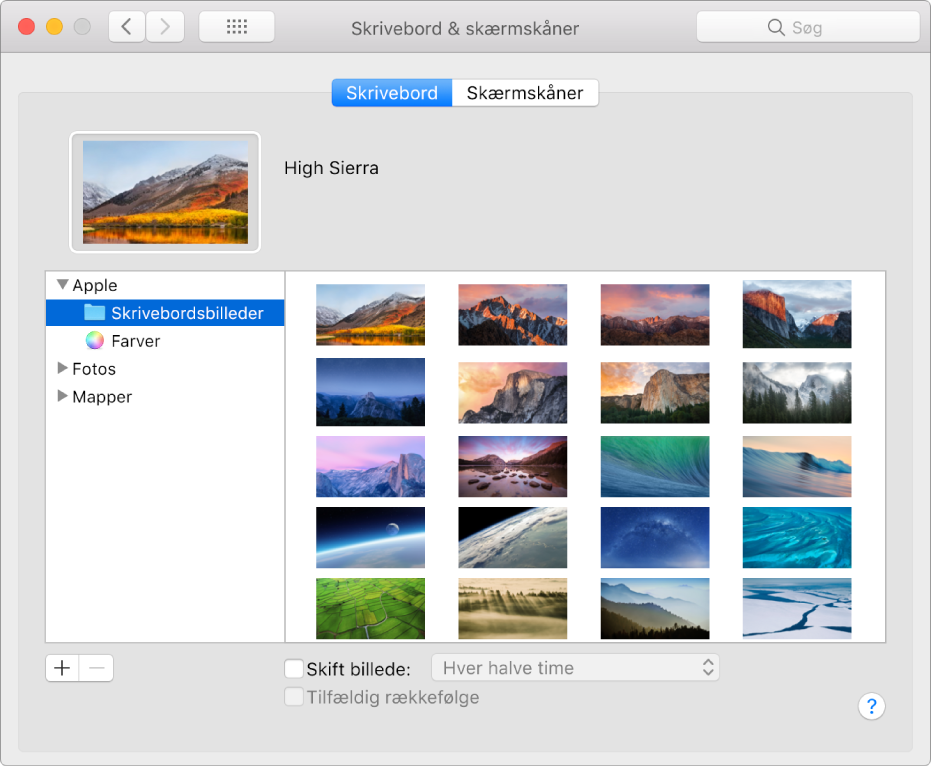Open the Hver halve time dropdown

click(x=575, y=668)
